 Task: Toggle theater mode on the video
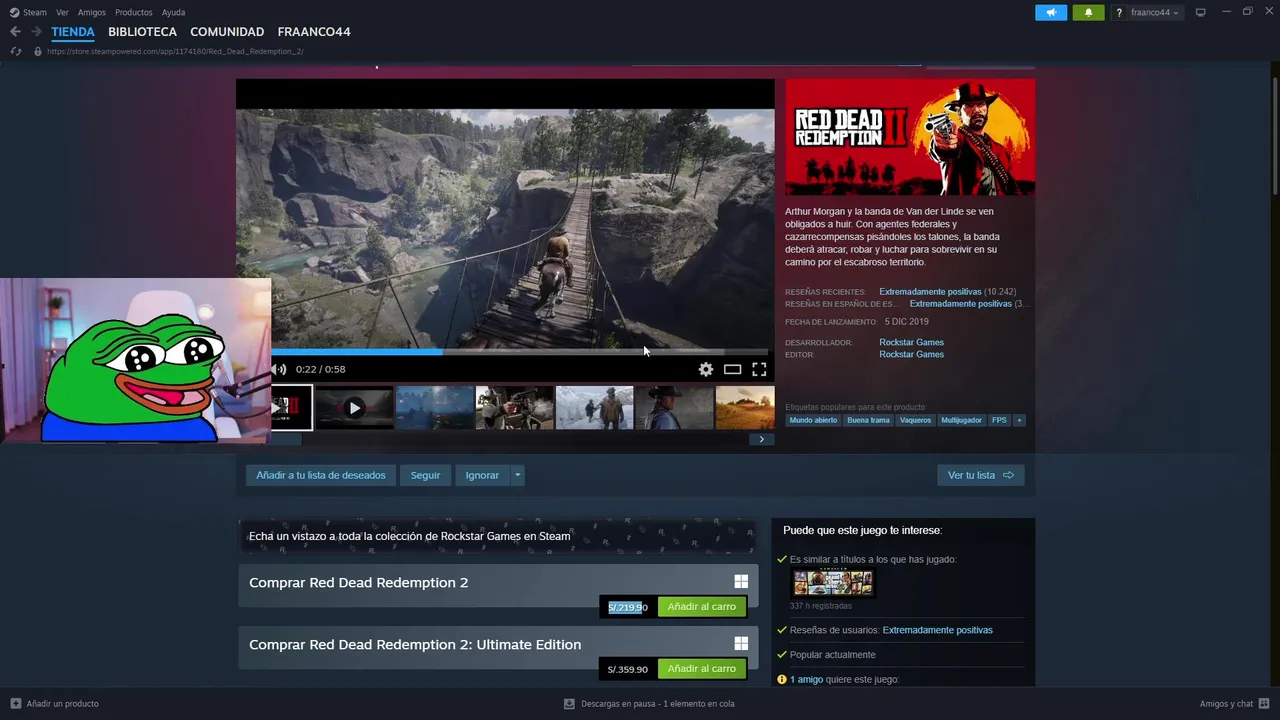[732, 369]
